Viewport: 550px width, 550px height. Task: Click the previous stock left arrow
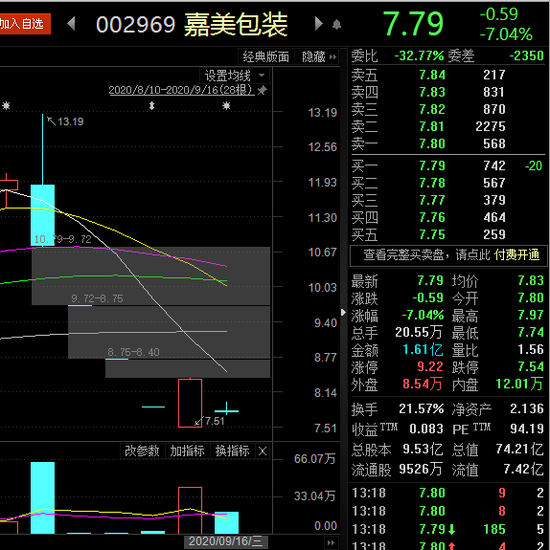(71, 24)
